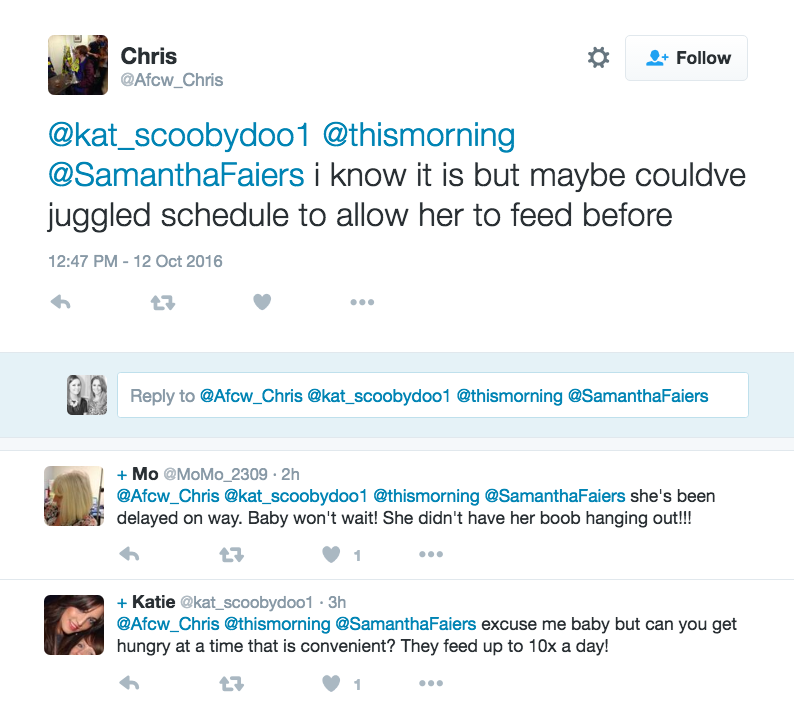Open more options on Chris's main tweet
Image resolution: width=794 pixels, height=708 pixels.
point(362,302)
